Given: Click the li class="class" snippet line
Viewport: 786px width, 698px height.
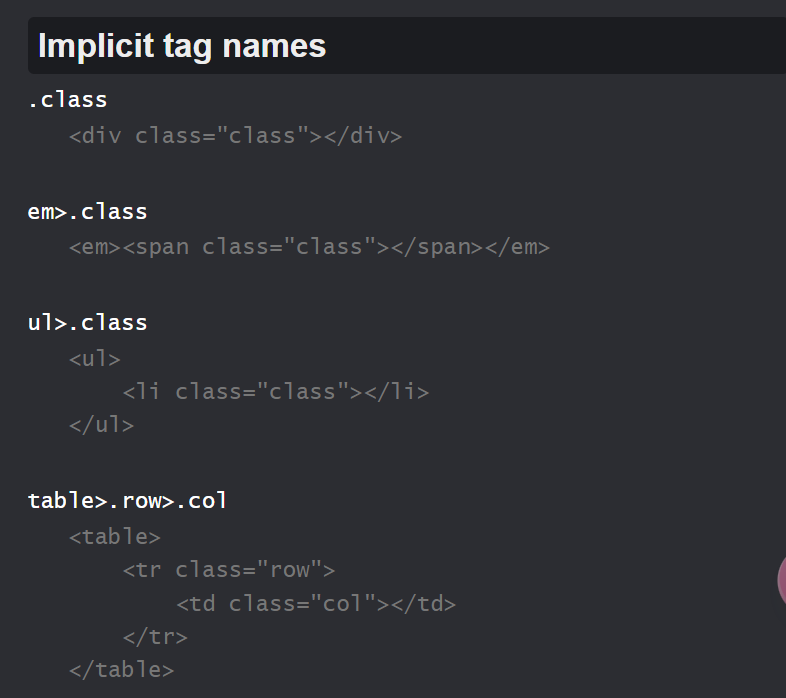Looking at the screenshot, I should pos(276,392).
